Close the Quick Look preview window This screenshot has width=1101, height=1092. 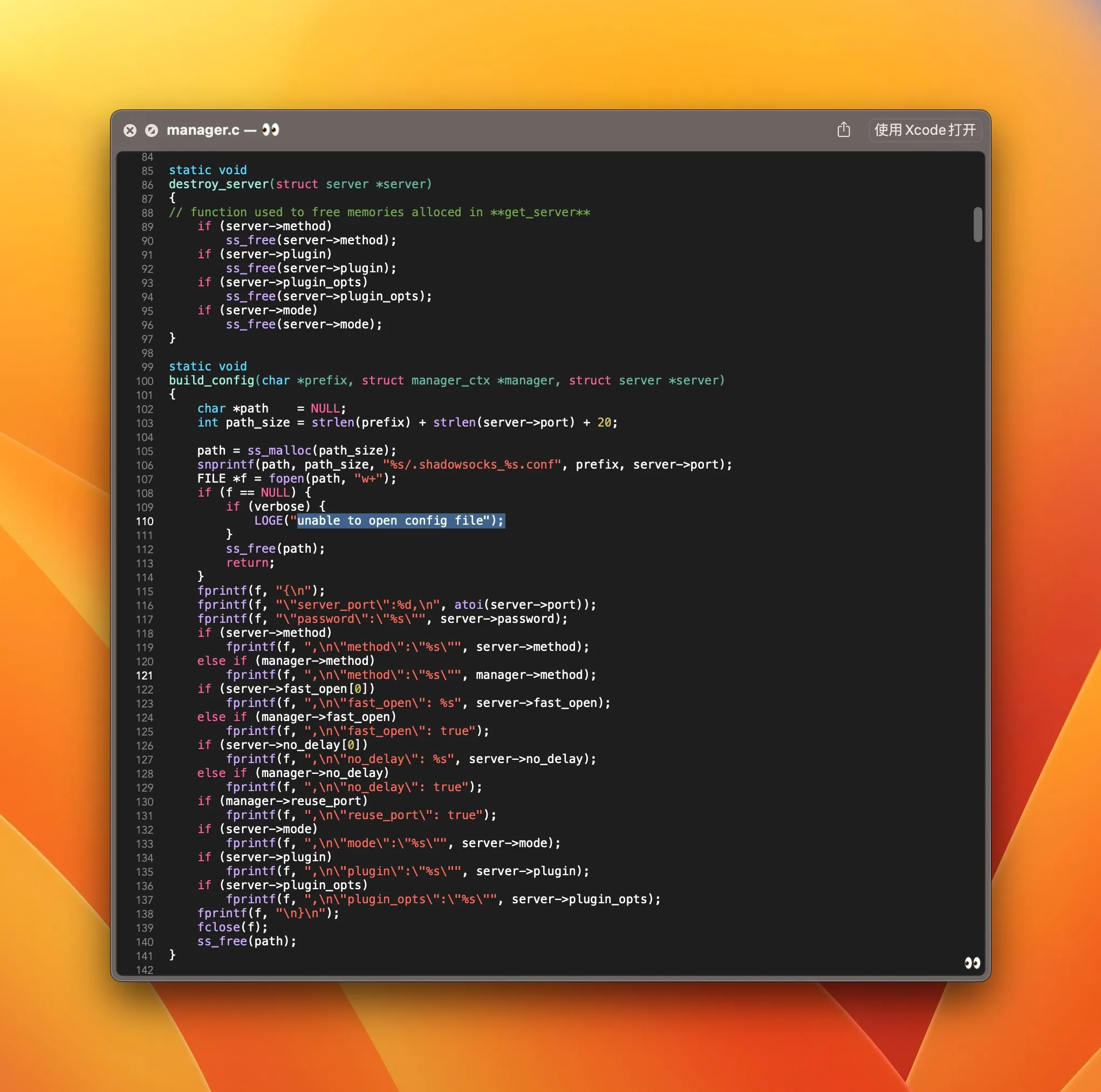(x=130, y=131)
